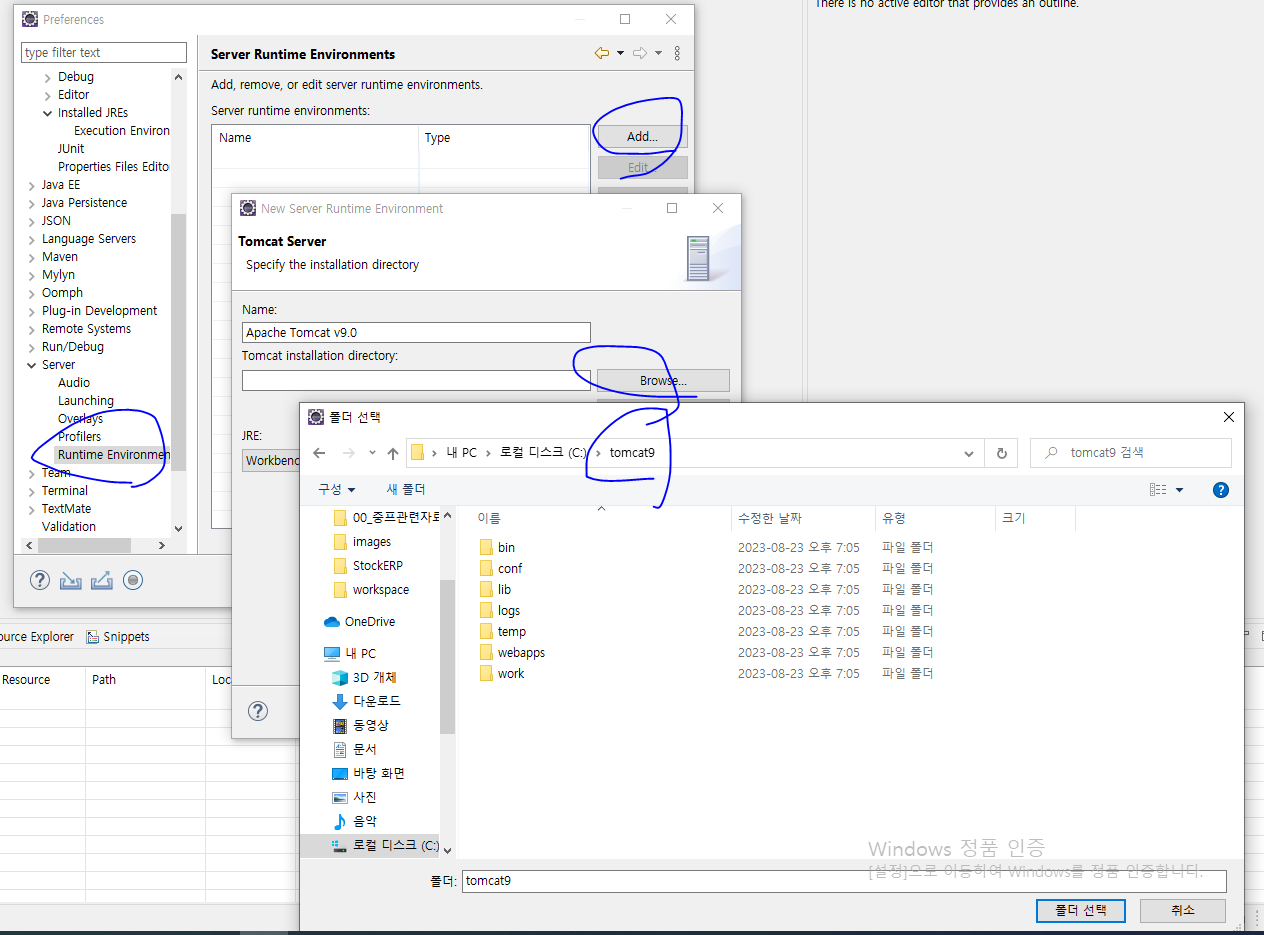The width and height of the screenshot is (1264, 935).
Task: Change the view layout icon in folder picker
Action: [x=1158, y=490]
